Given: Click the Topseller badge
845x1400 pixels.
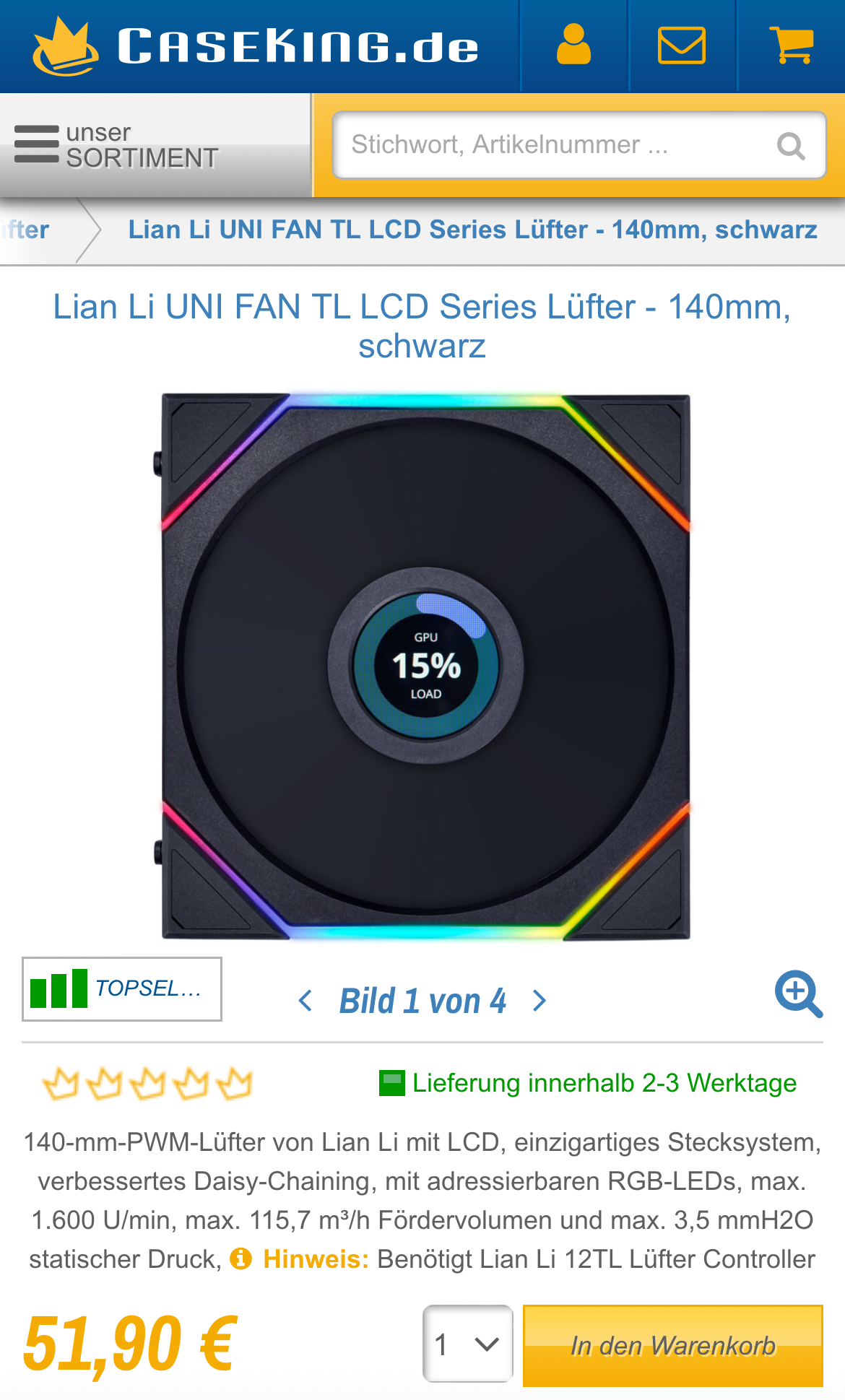Looking at the screenshot, I should 122,989.
